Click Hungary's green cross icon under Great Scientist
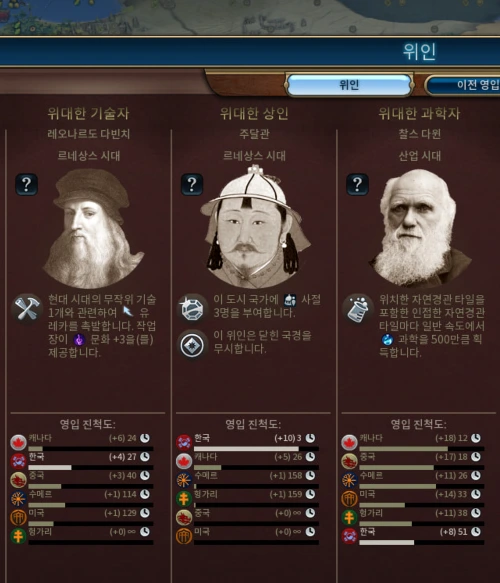The height and width of the screenshot is (583, 500). pyautogui.click(x=349, y=518)
